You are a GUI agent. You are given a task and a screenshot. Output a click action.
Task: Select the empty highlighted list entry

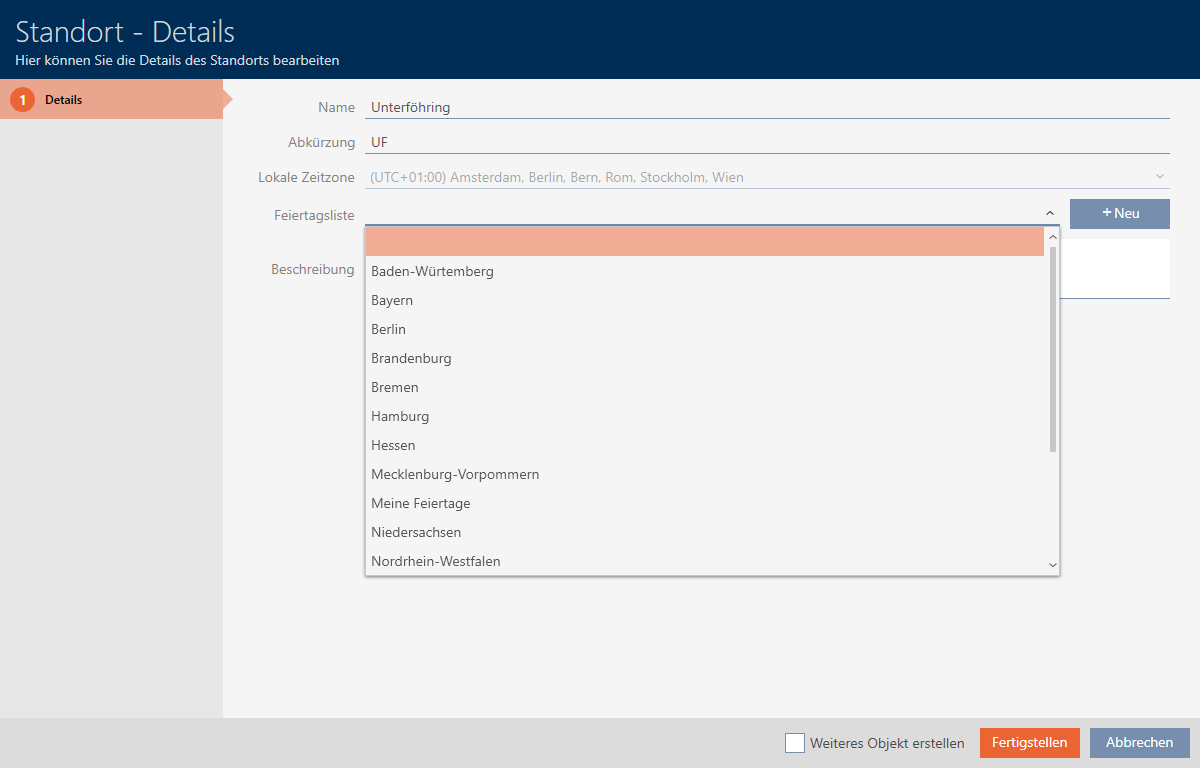point(704,242)
